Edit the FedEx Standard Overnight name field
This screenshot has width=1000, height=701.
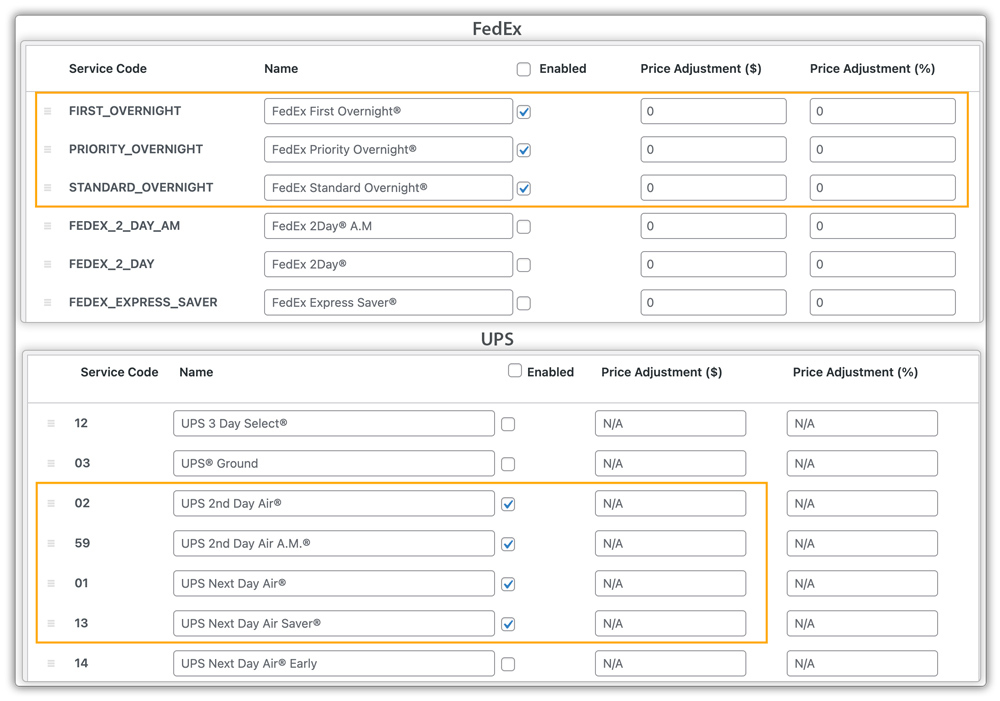point(388,188)
